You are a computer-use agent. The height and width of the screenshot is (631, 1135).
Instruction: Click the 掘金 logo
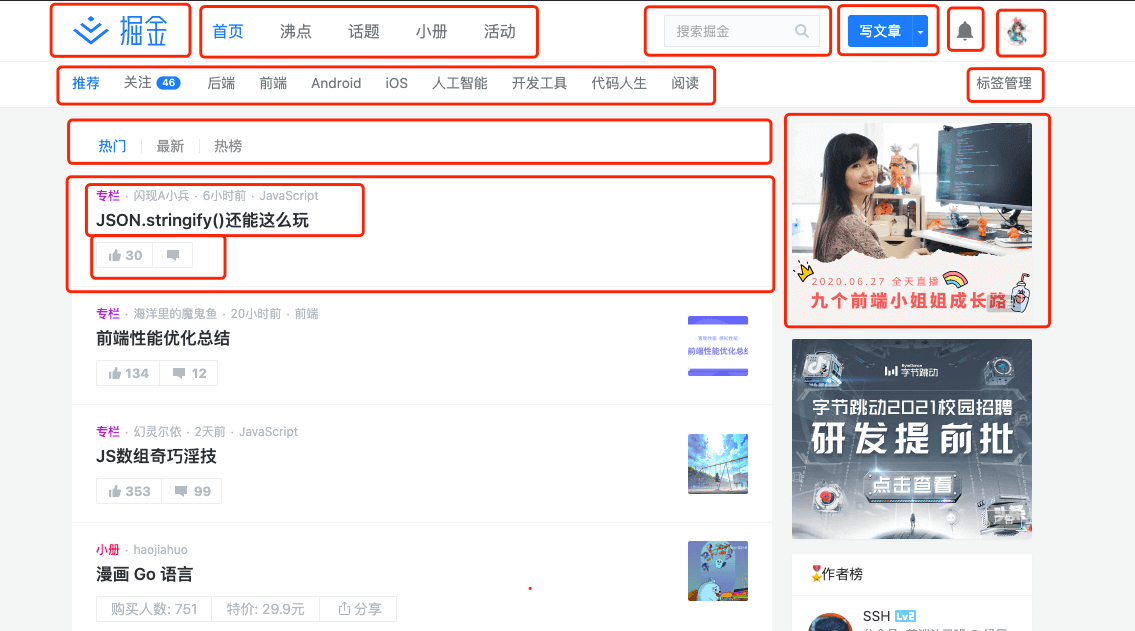pyautogui.click(x=121, y=31)
